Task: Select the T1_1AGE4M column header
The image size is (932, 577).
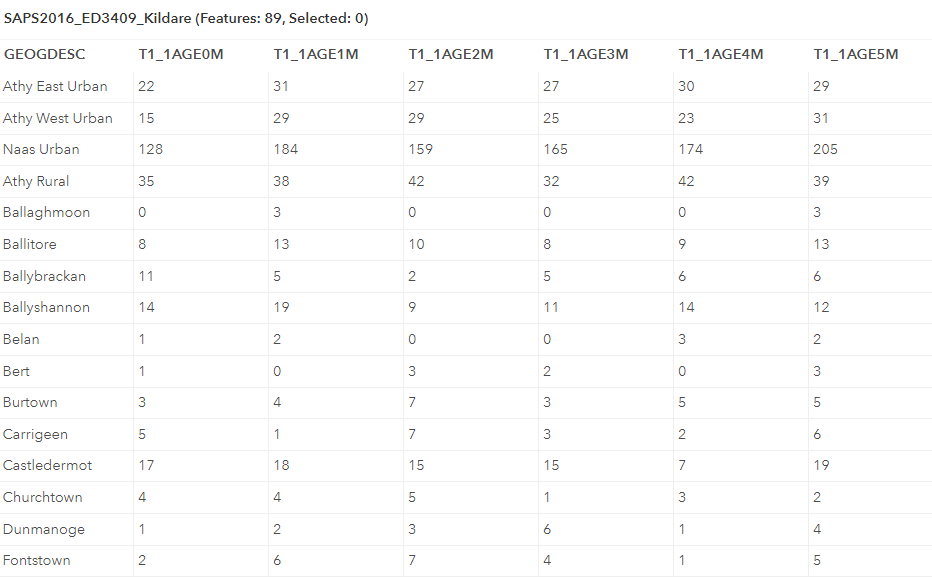Action: (721, 54)
